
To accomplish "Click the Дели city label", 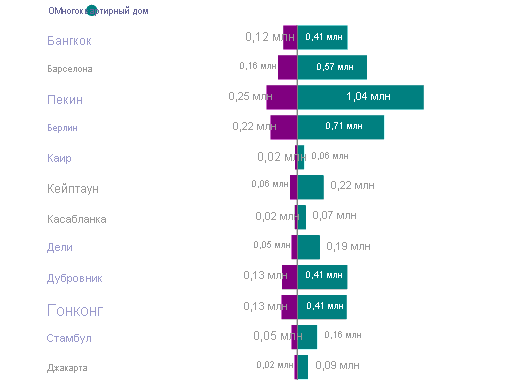I will pyautogui.click(x=60, y=247).
